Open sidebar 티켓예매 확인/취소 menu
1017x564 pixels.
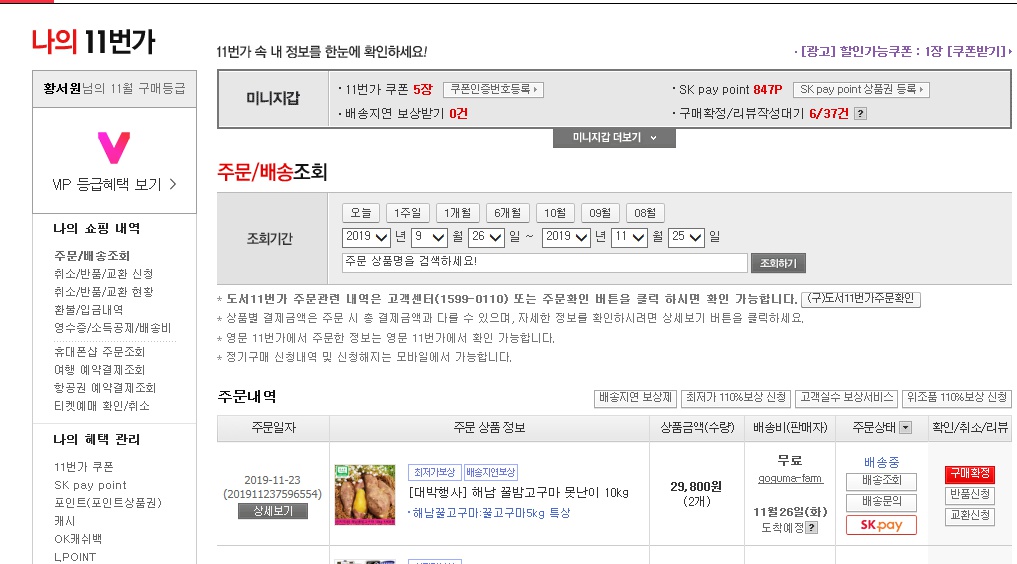[x=102, y=406]
